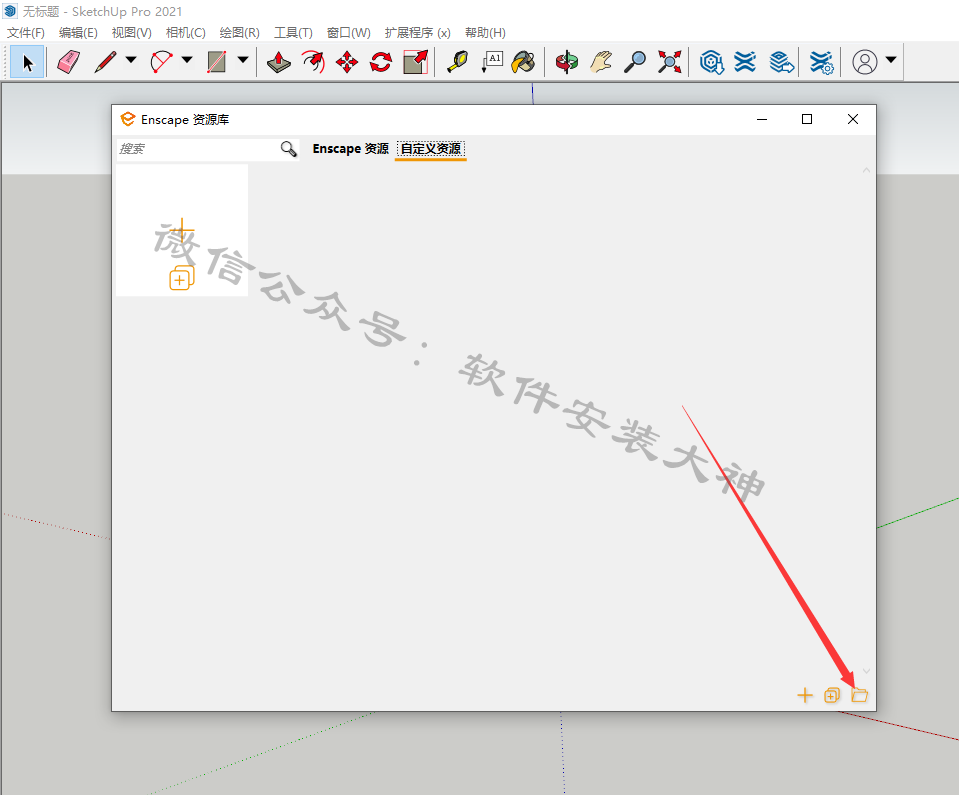Image resolution: width=959 pixels, height=795 pixels.
Task: Select the Move tool
Action: (347, 62)
